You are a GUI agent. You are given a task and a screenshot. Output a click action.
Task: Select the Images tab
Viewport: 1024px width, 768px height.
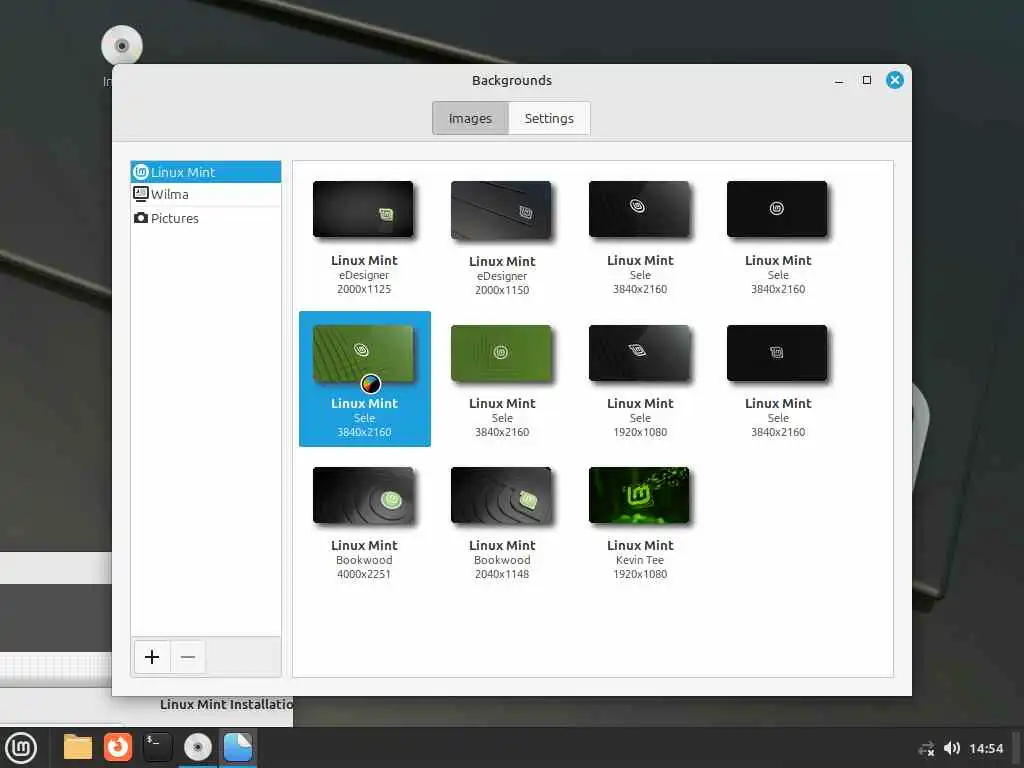[470, 118]
